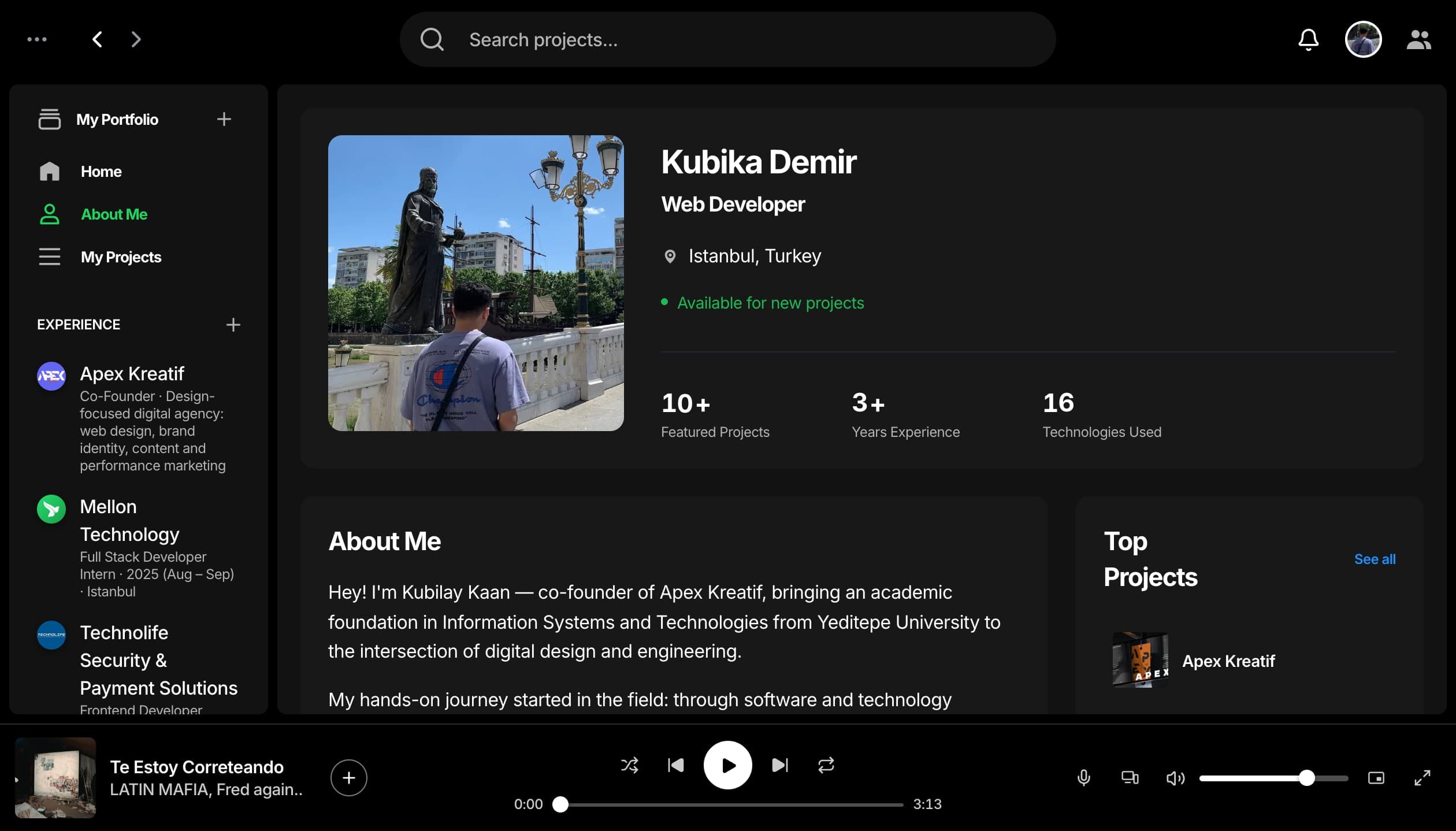Open notifications bell

click(1308, 39)
